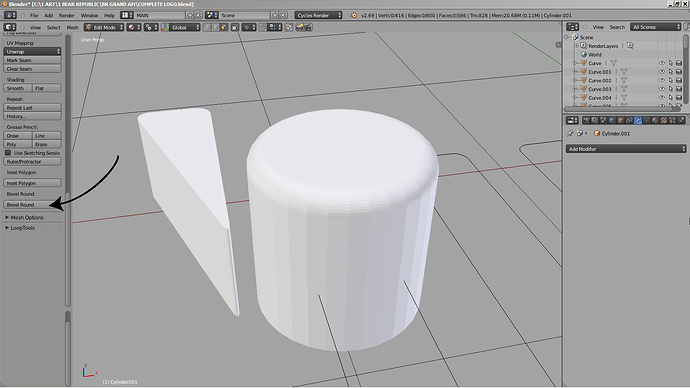Click the Repeat Last button
The height and width of the screenshot is (388, 690).
[33, 108]
